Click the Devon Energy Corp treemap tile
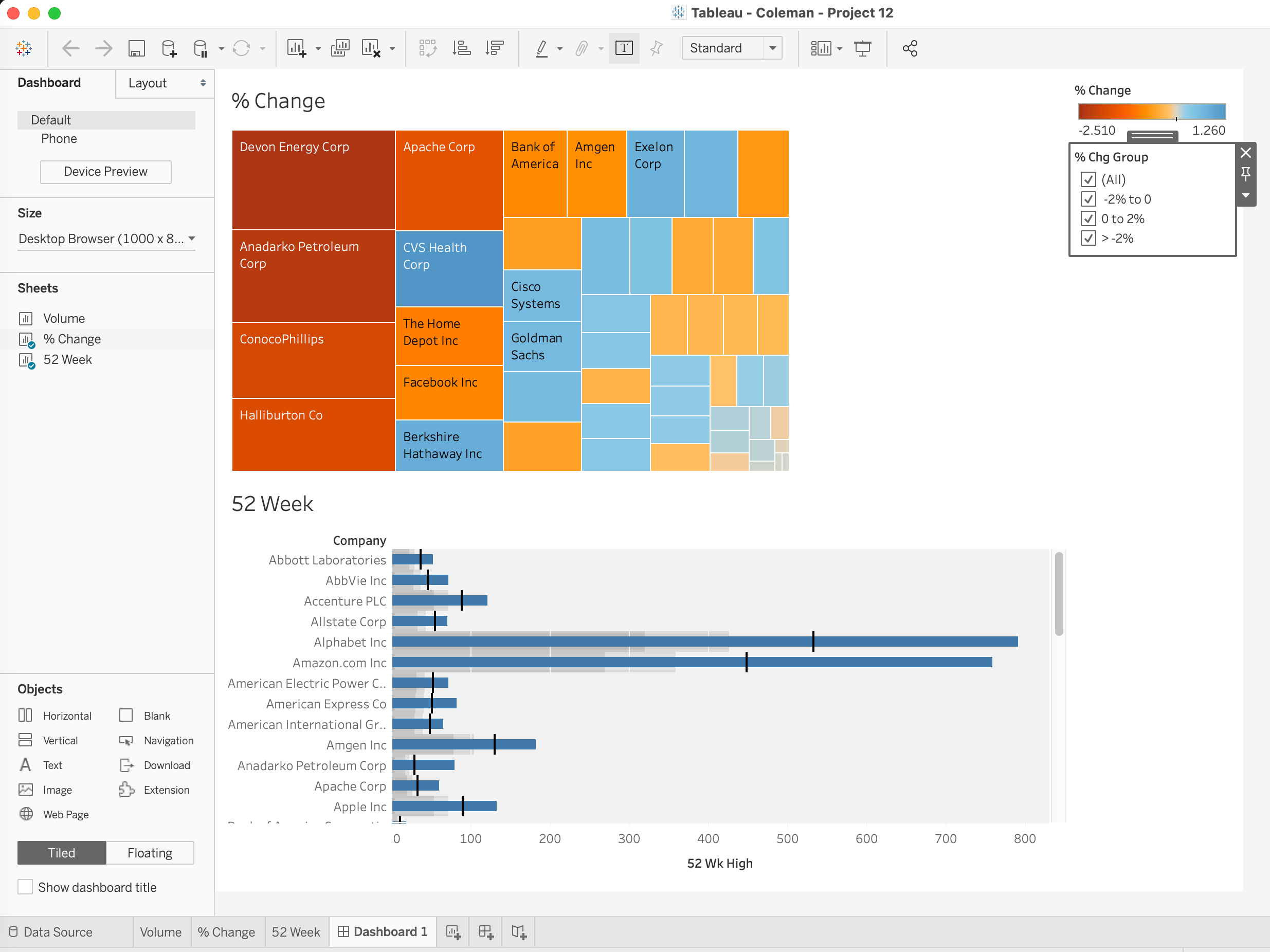 pos(314,179)
